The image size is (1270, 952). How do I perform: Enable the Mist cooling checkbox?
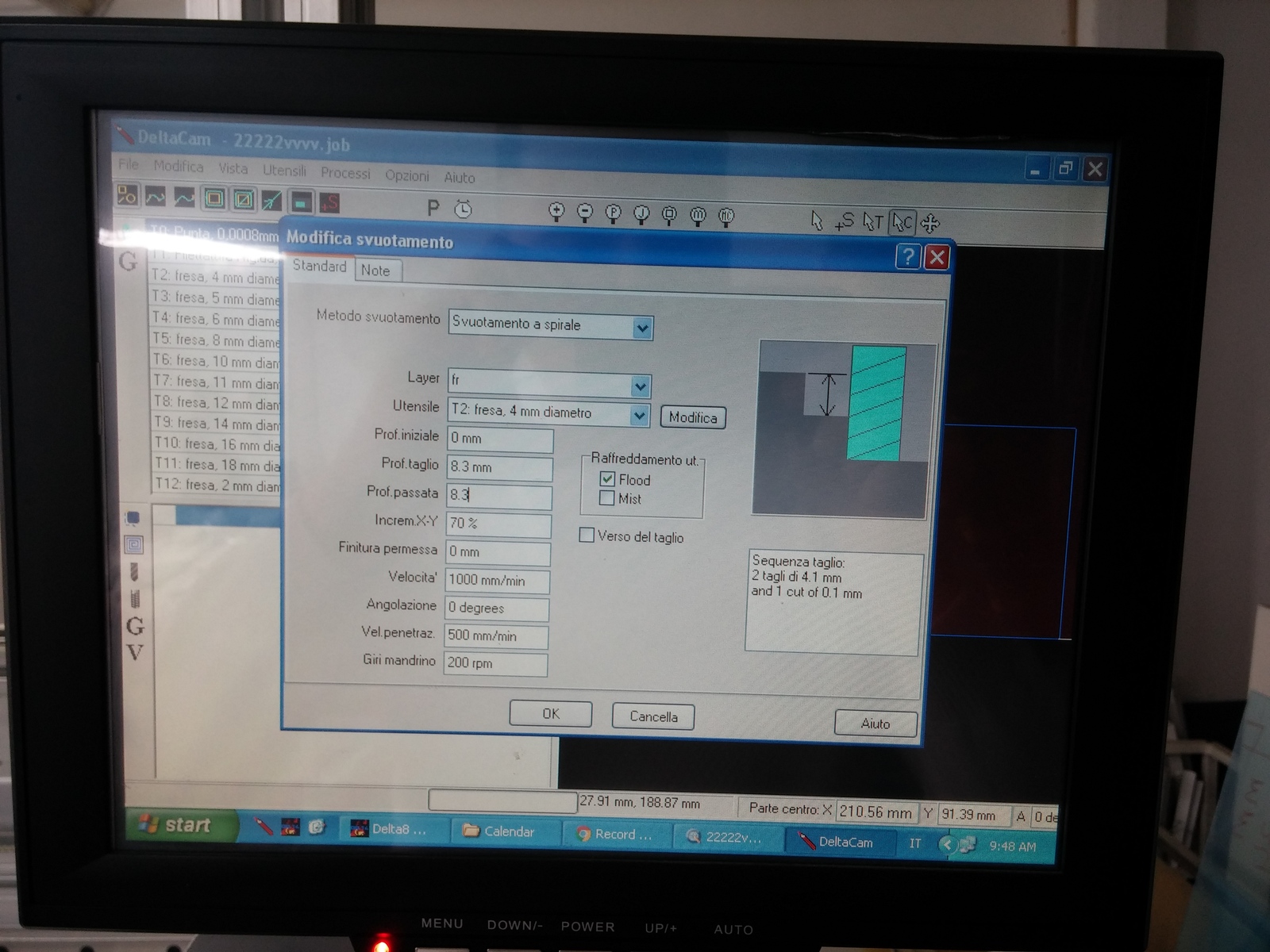606,498
